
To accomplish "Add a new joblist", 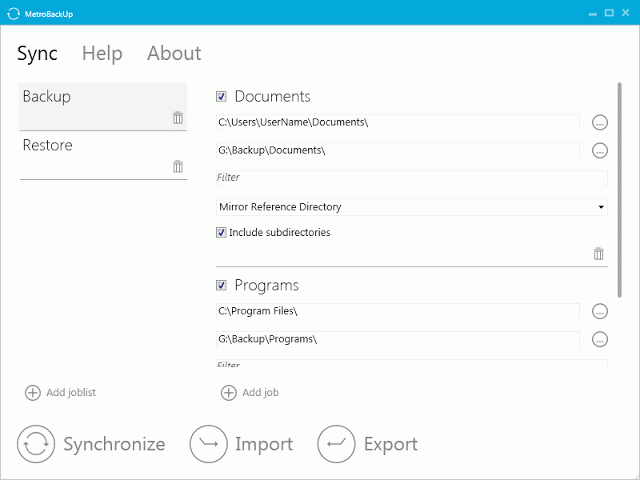I will pyautogui.click(x=60, y=393).
